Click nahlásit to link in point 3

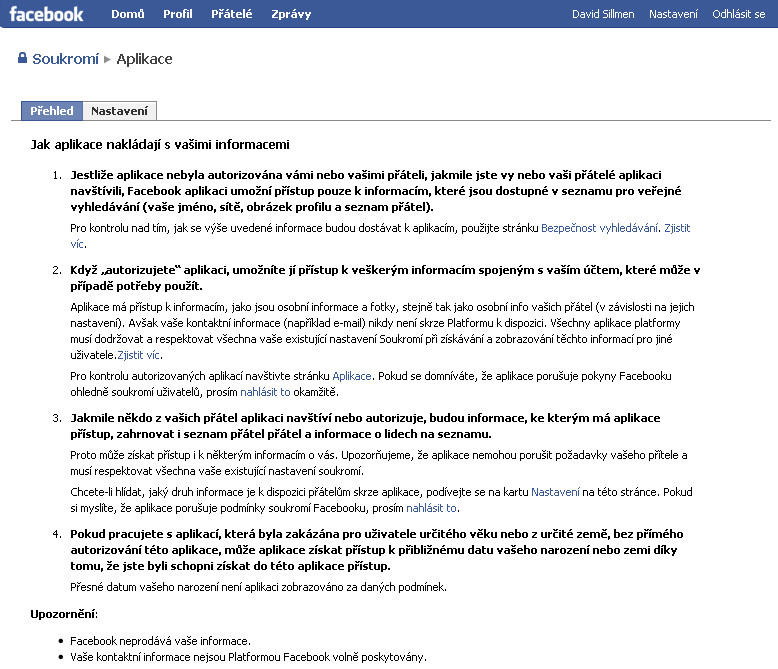(x=431, y=508)
